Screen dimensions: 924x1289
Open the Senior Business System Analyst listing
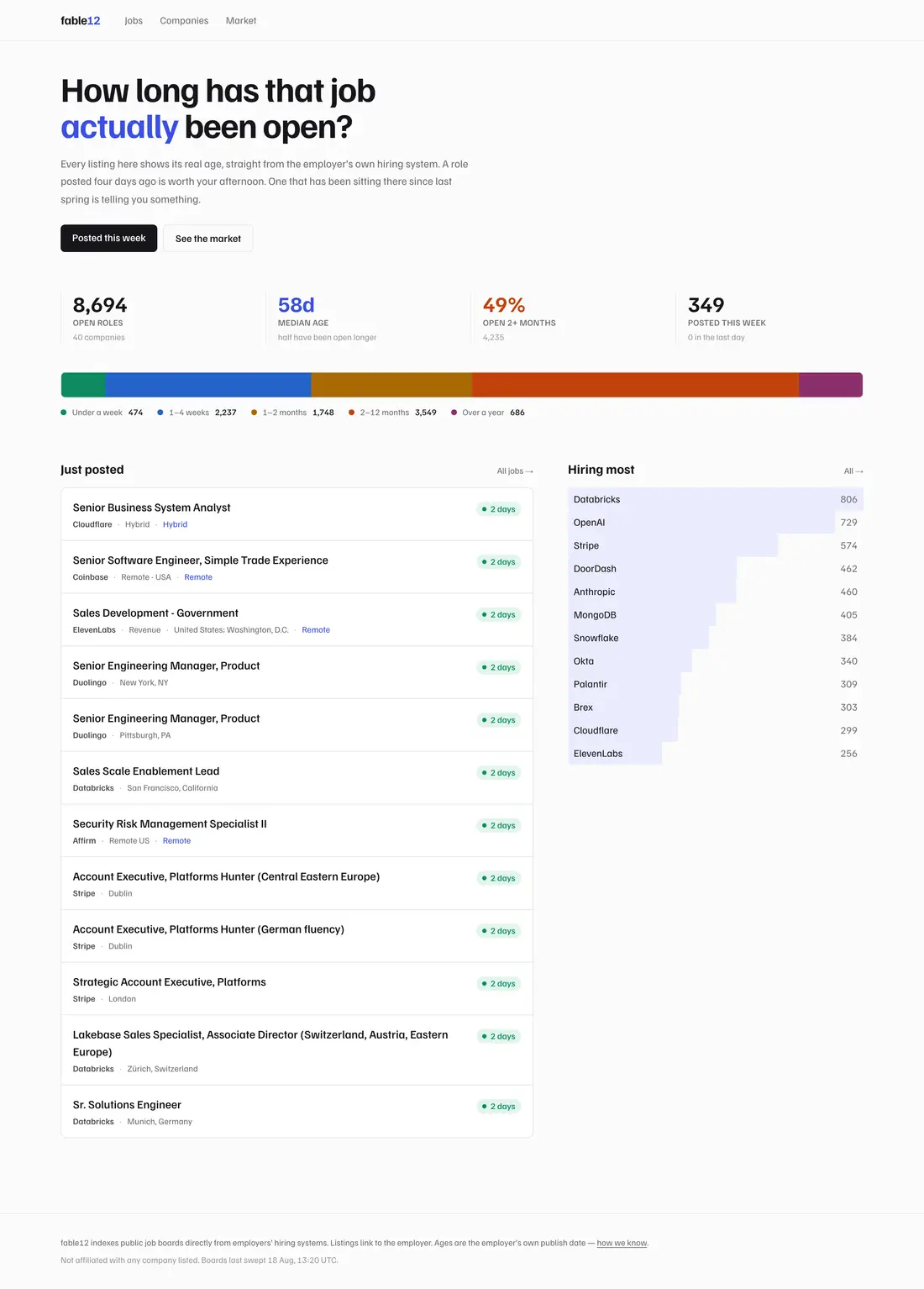pyautogui.click(x=297, y=514)
